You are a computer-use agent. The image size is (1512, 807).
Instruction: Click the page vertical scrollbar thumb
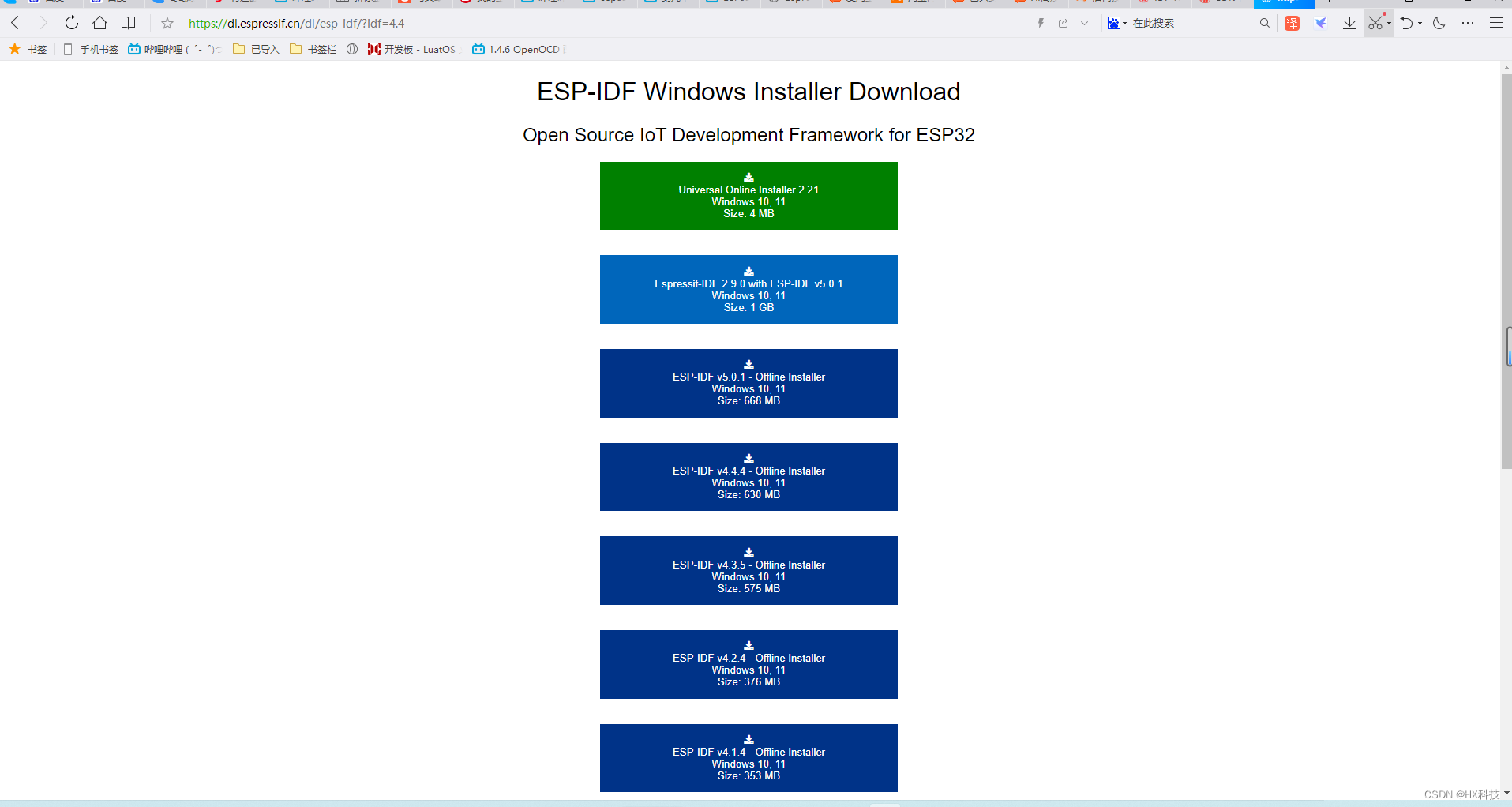tap(1506, 272)
